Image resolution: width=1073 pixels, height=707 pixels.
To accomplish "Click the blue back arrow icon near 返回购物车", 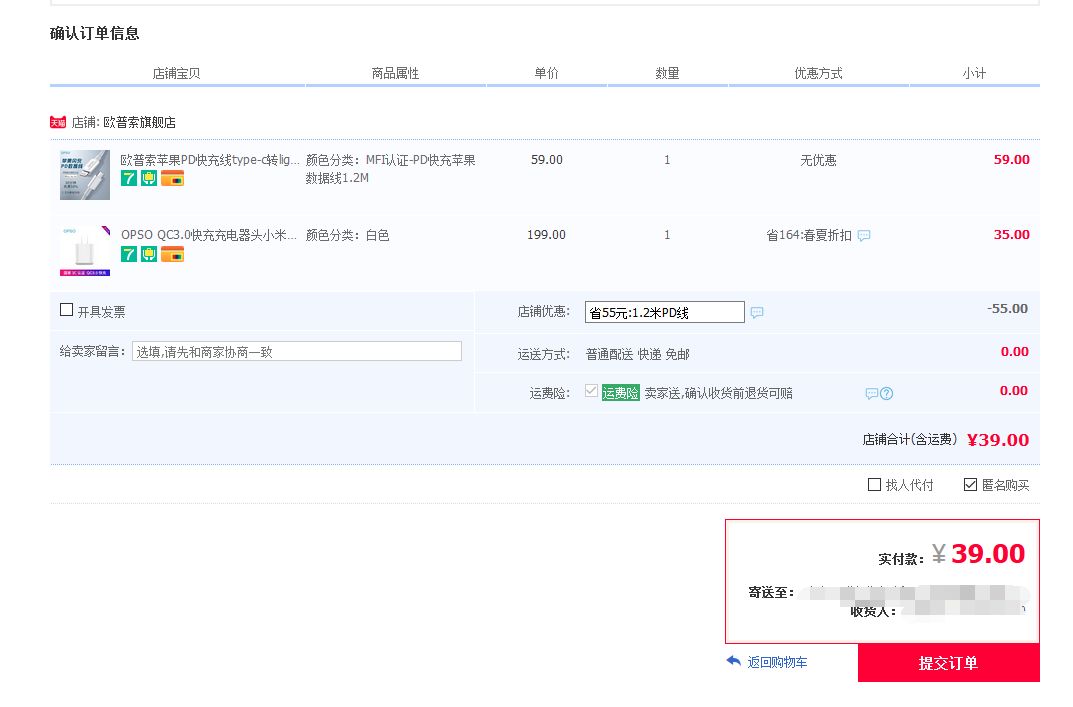I will (x=734, y=661).
